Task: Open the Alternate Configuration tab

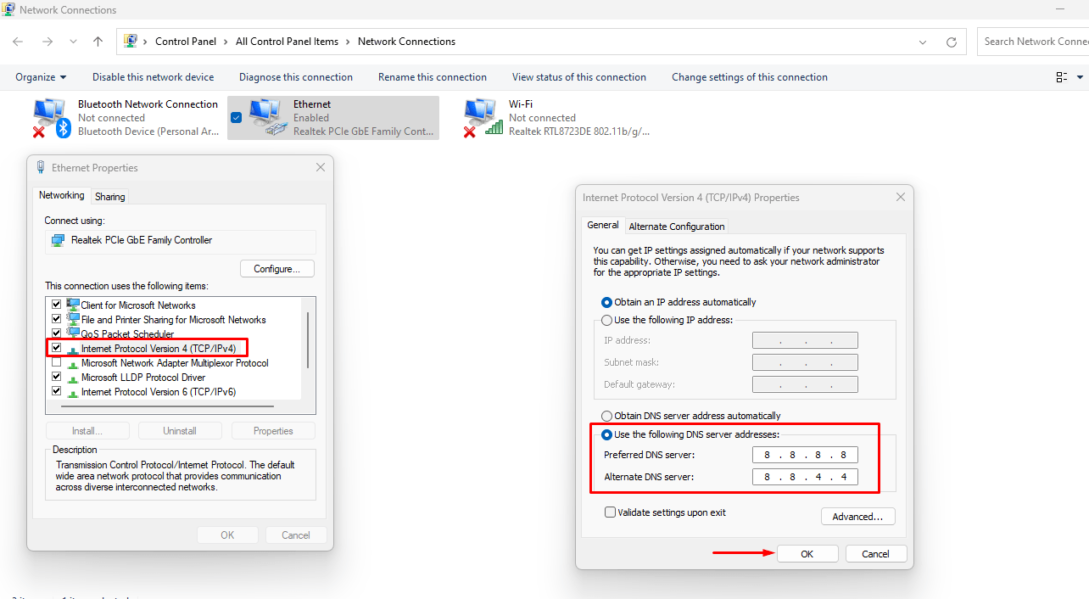Action: click(676, 227)
